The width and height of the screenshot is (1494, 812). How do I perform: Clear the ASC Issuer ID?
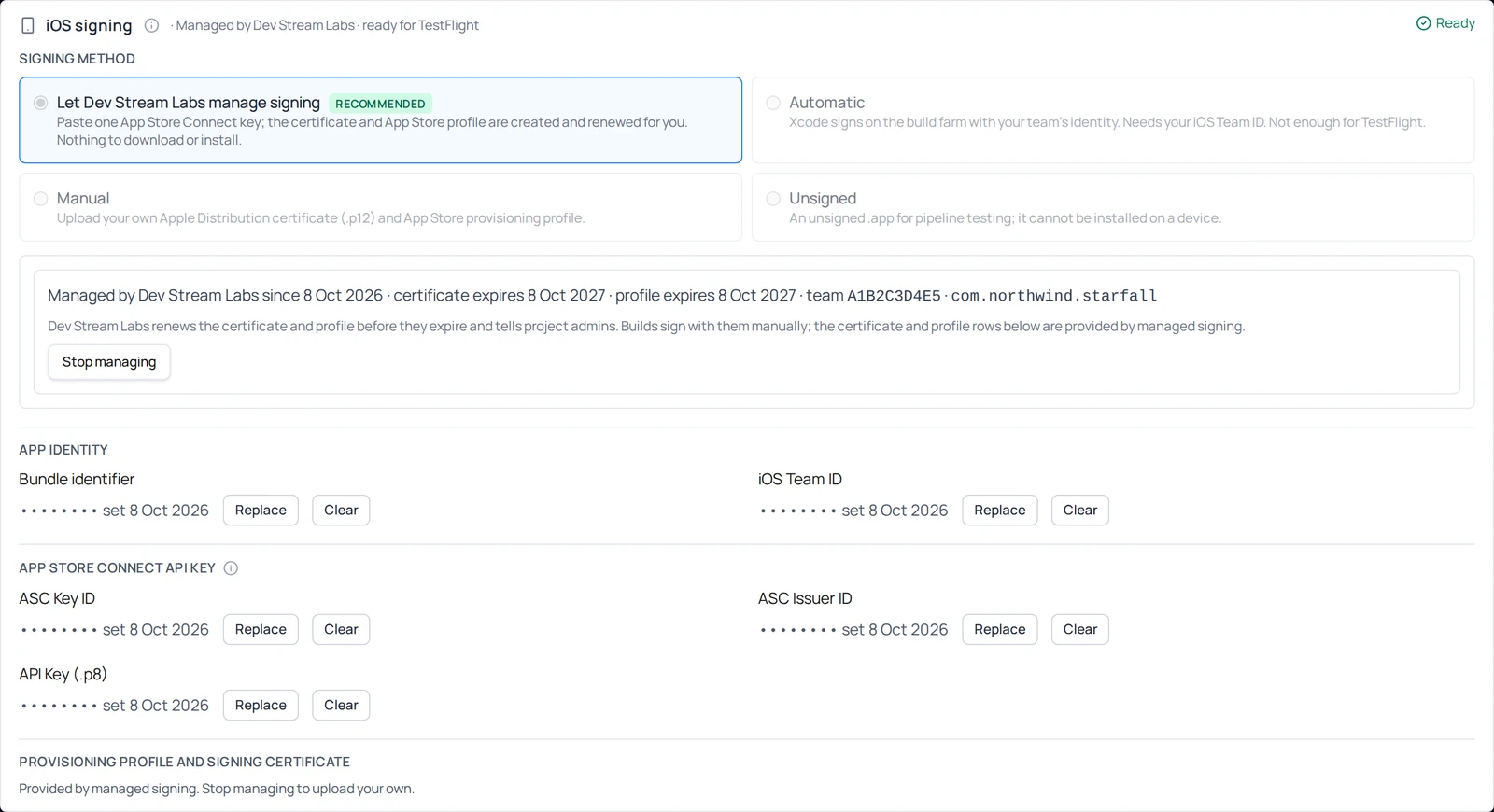[1080, 630]
